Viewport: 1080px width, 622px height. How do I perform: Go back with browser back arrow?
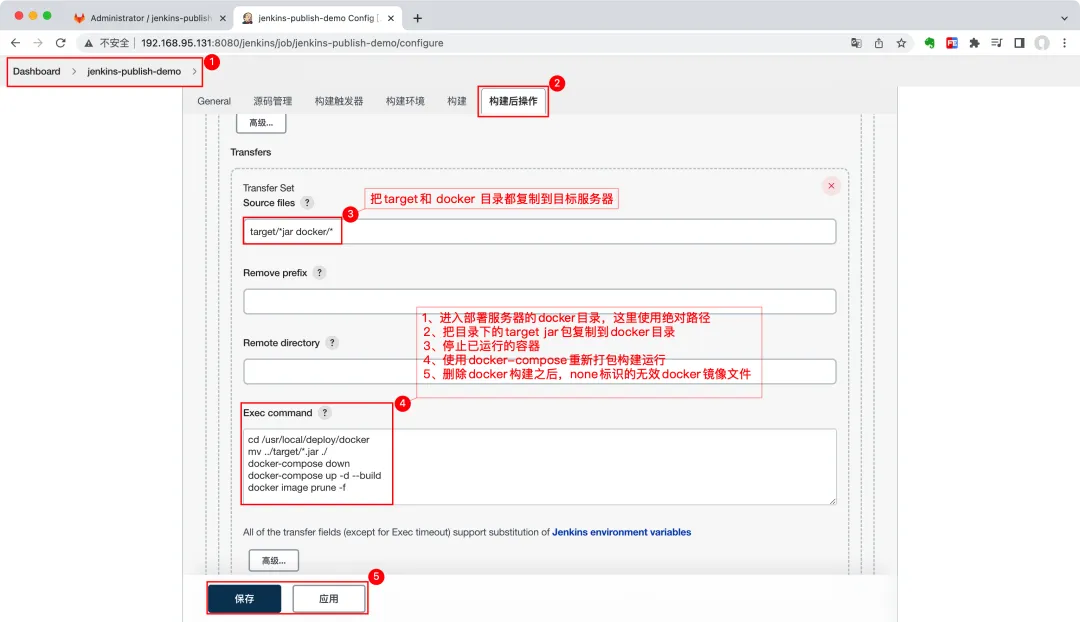[x=15, y=43]
